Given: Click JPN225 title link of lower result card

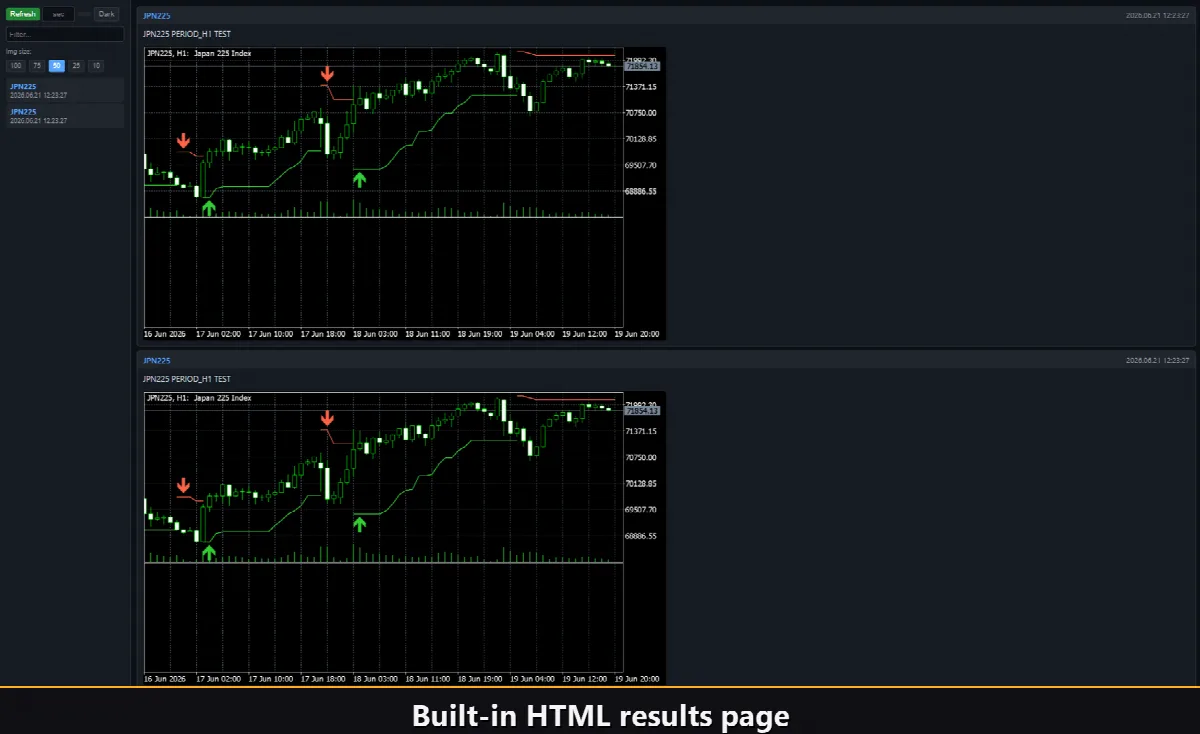Looking at the screenshot, I should (157, 360).
